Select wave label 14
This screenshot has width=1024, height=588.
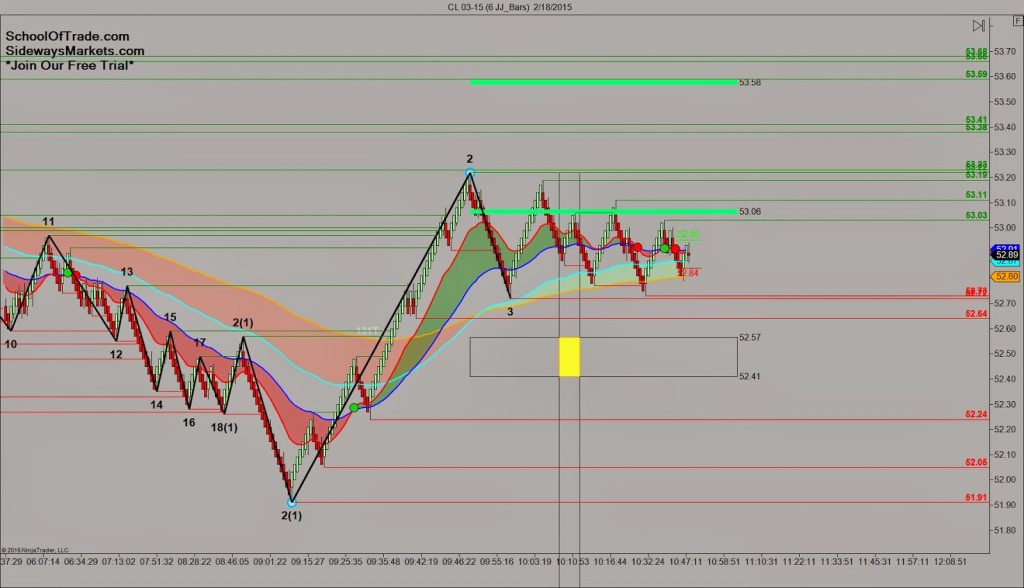coord(156,405)
